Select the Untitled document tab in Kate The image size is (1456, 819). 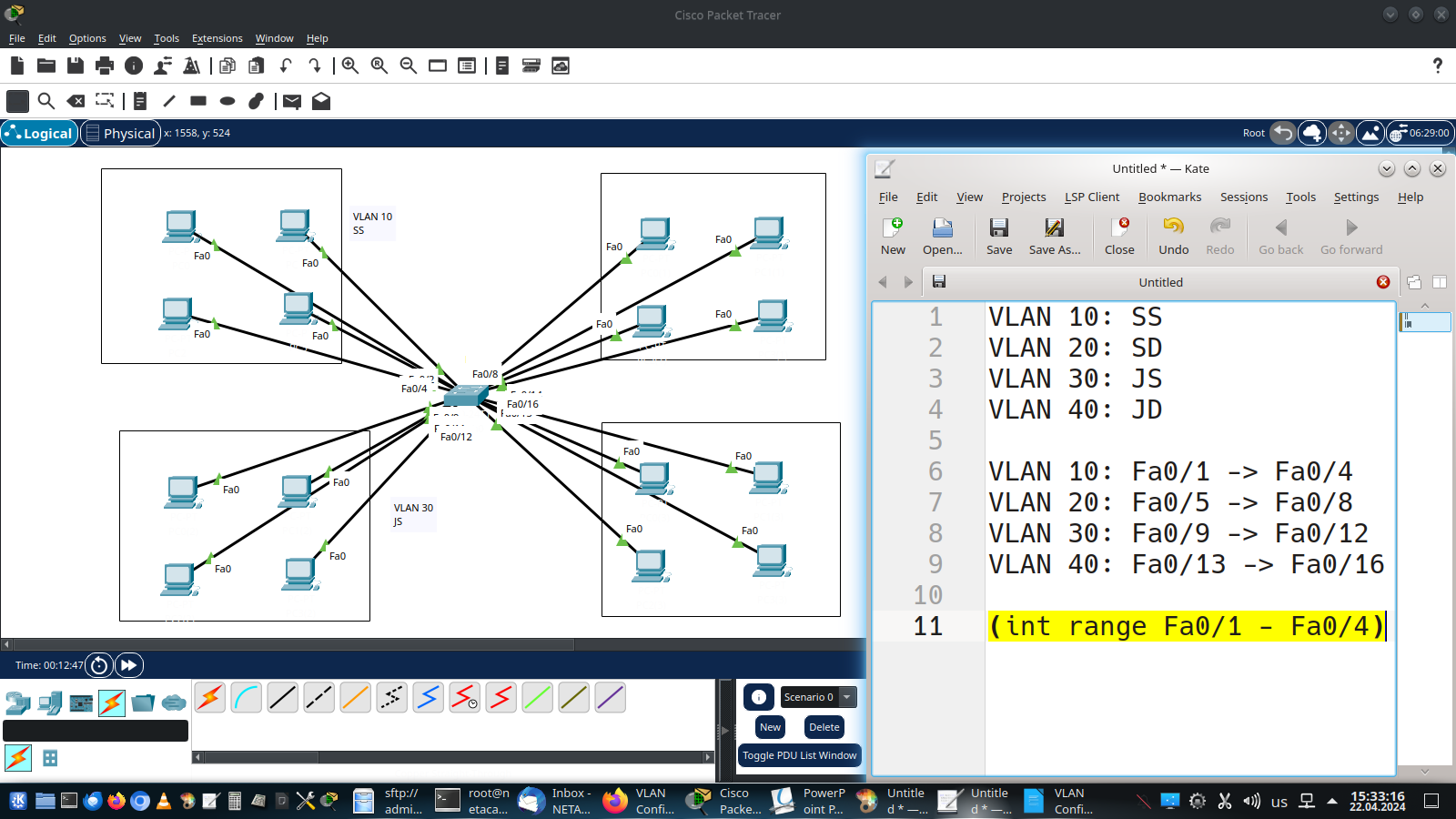click(1160, 282)
